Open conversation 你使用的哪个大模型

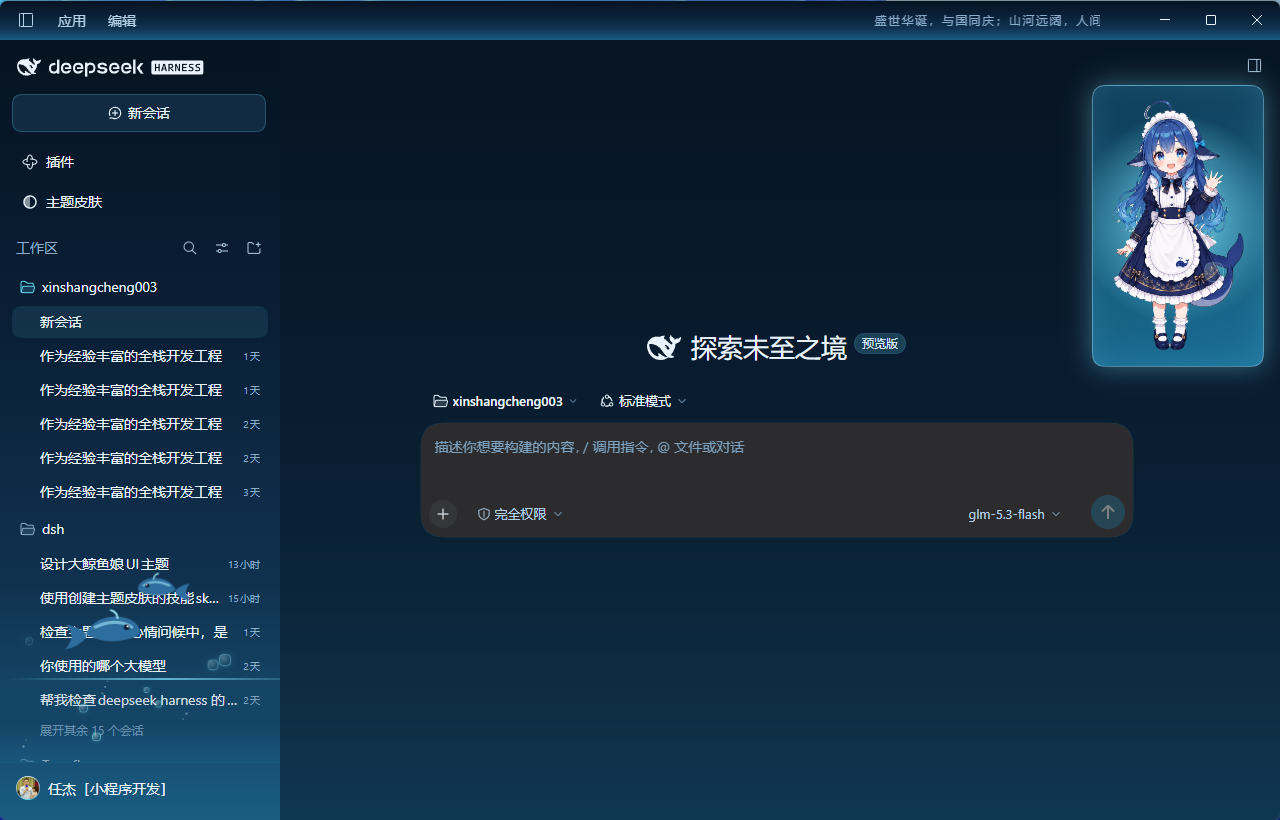click(x=140, y=666)
